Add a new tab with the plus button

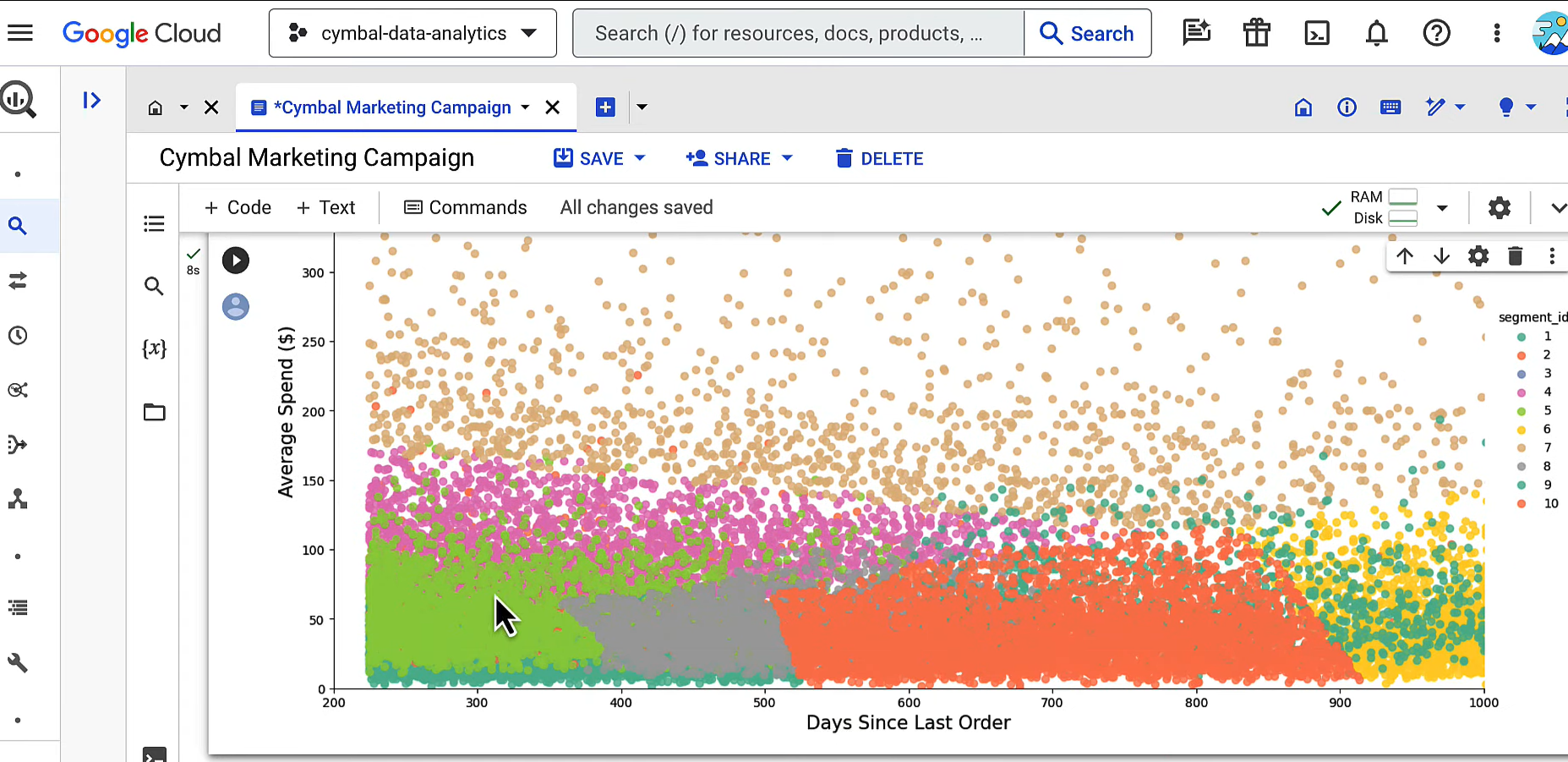coord(605,107)
